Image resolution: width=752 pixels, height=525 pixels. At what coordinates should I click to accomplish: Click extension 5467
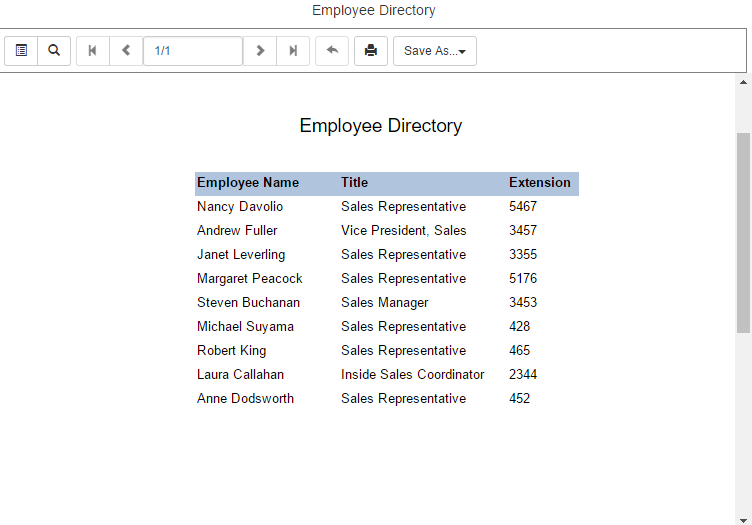click(523, 207)
